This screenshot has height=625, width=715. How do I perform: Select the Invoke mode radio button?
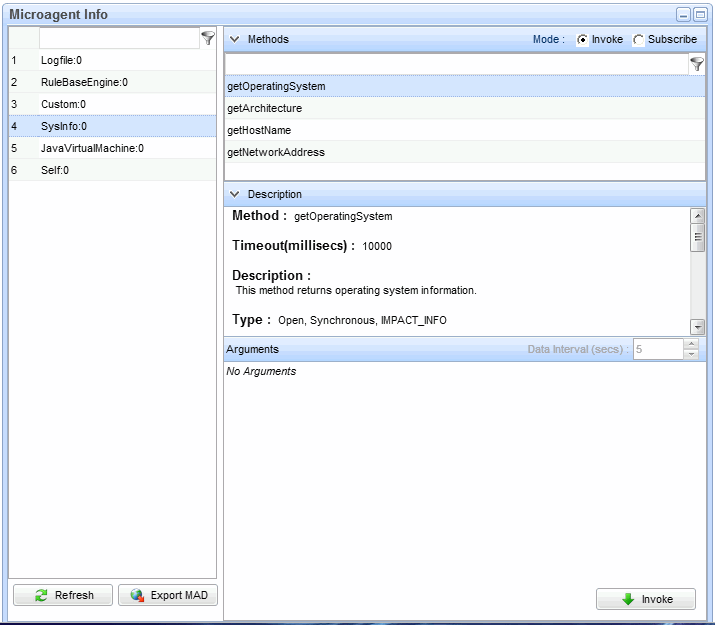coord(582,40)
